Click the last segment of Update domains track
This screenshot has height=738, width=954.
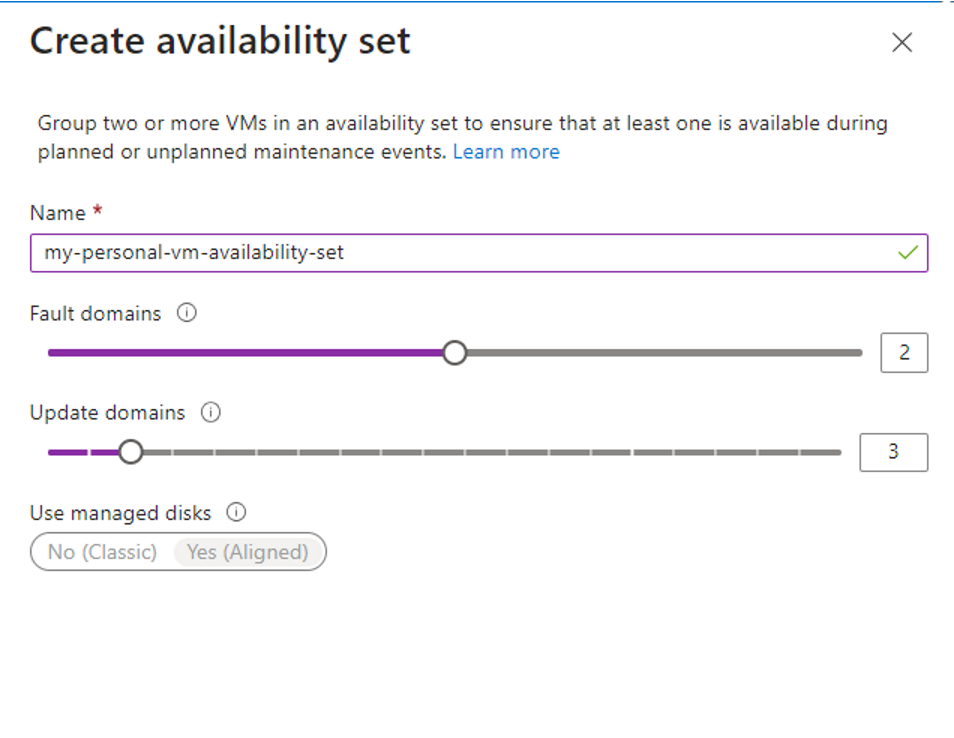tap(821, 452)
